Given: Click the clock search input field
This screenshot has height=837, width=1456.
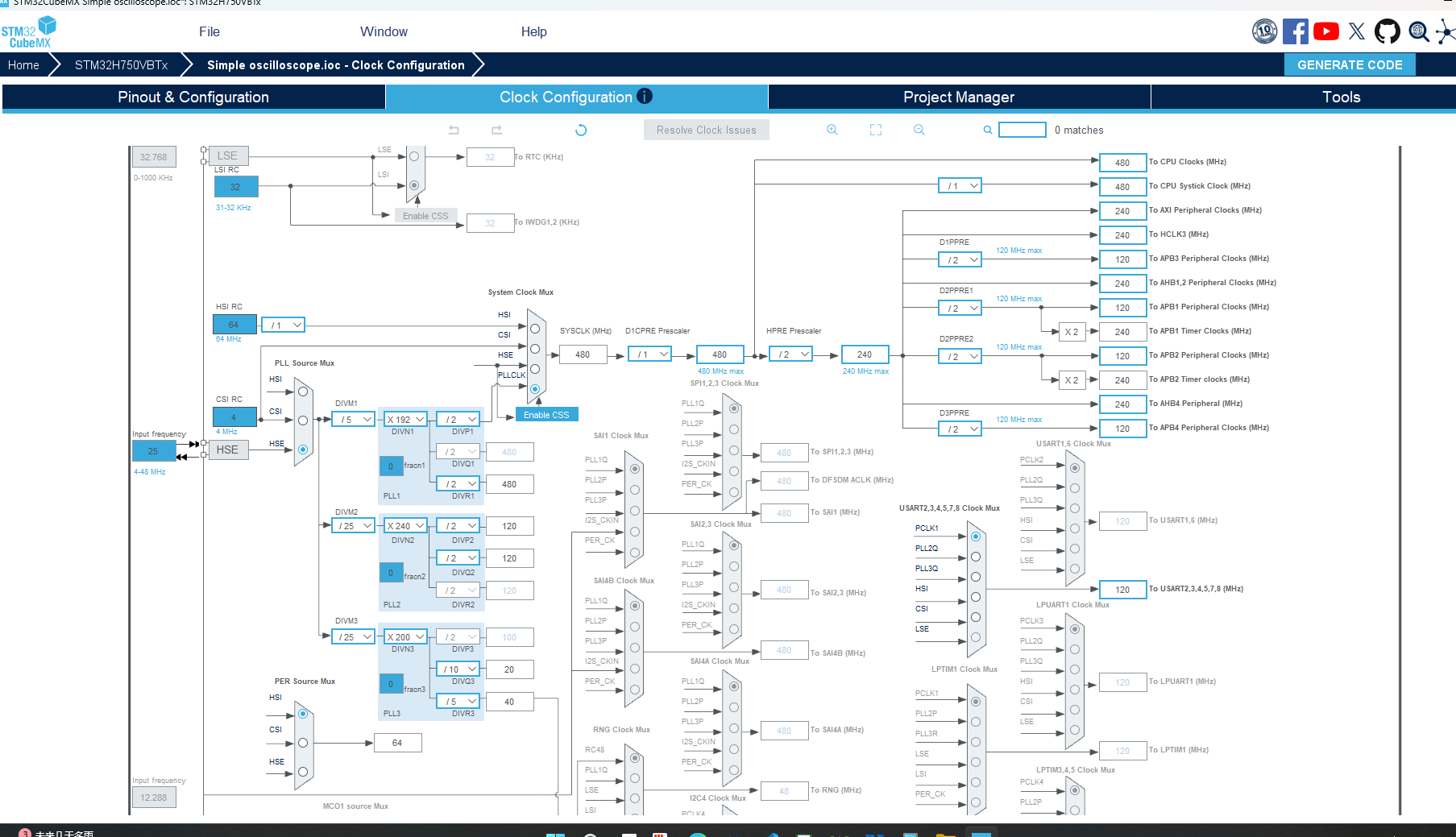Looking at the screenshot, I should (1022, 130).
